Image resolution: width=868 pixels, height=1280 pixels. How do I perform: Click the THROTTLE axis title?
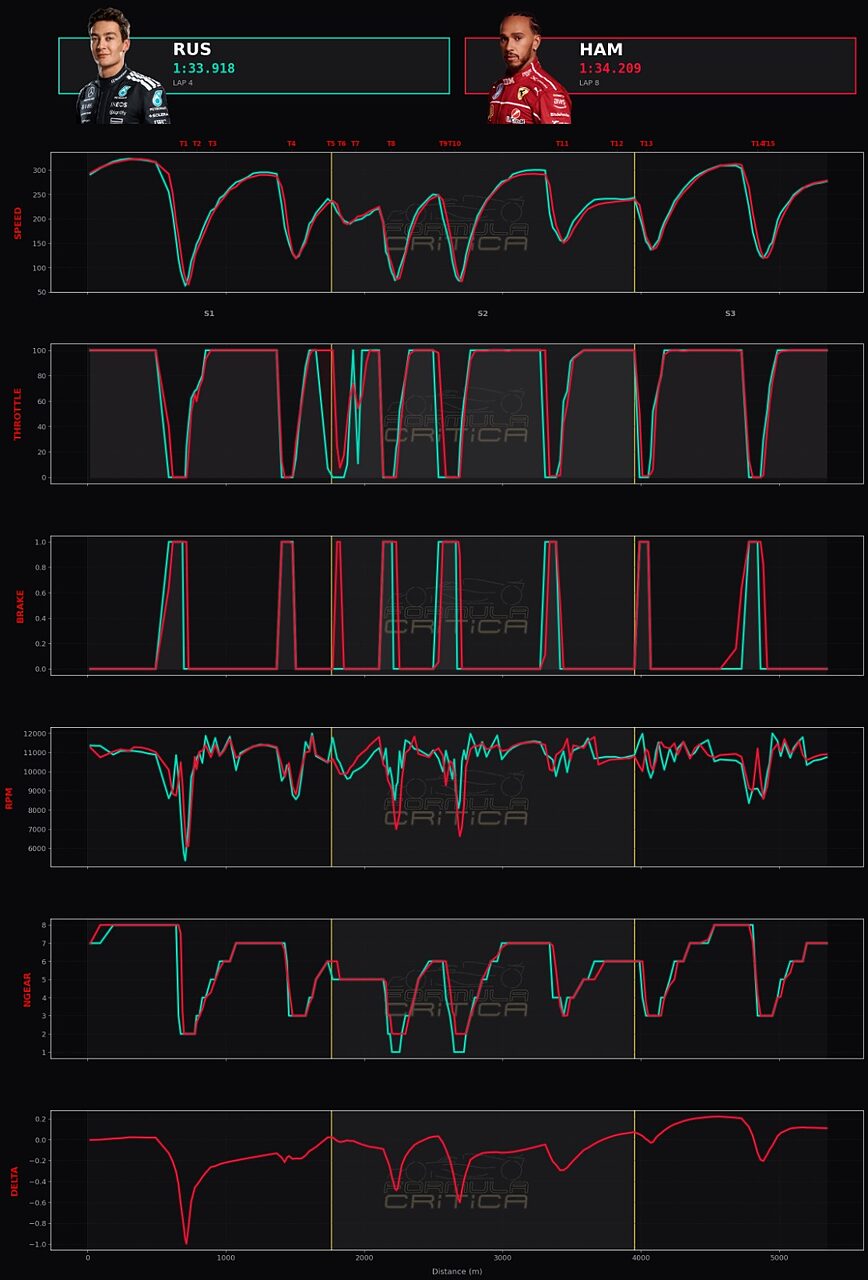coord(17,415)
